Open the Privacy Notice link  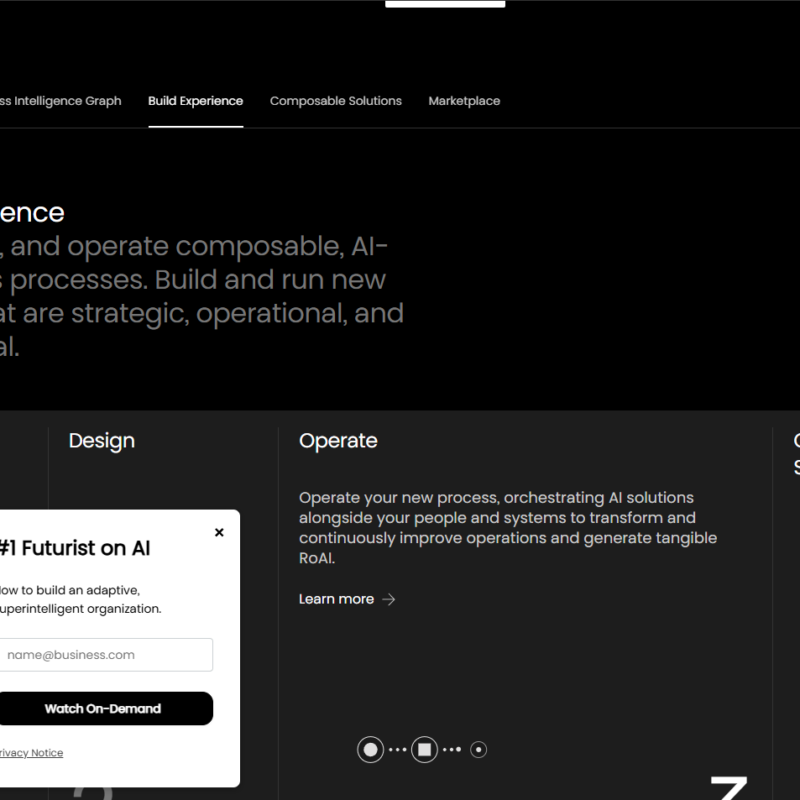click(x=30, y=753)
